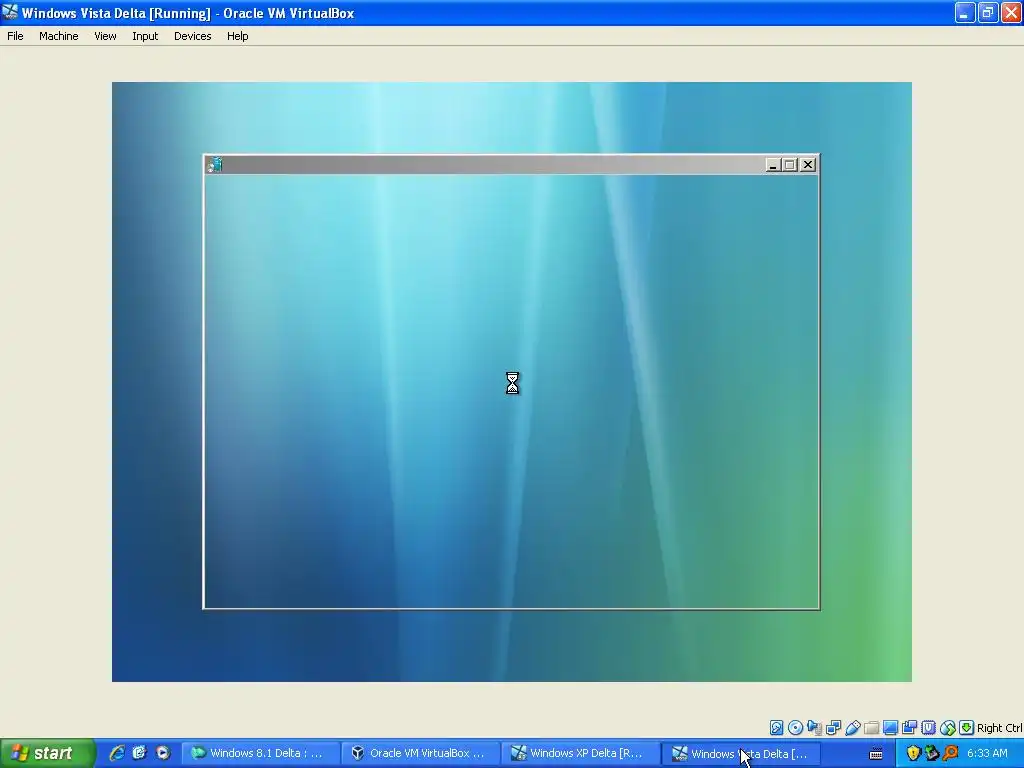Click the display status icon
Viewport: 1024px width, 768px height.
tap(890, 728)
